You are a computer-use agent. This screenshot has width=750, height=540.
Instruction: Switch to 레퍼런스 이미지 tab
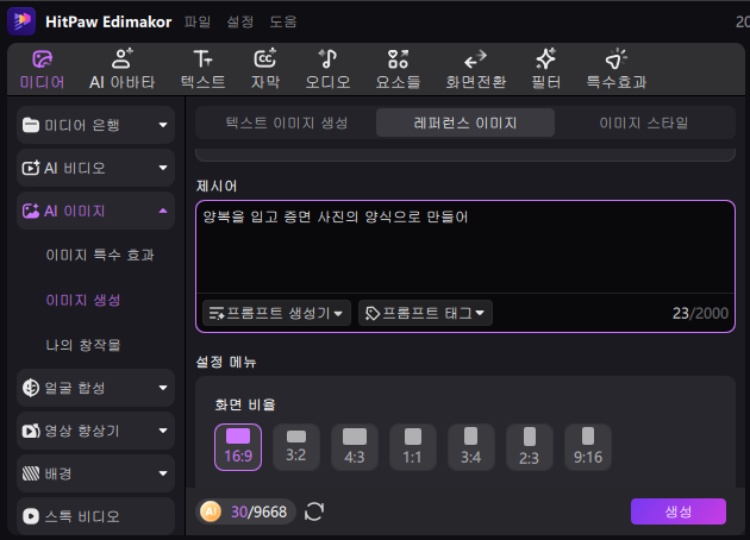click(x=465, y=123)
